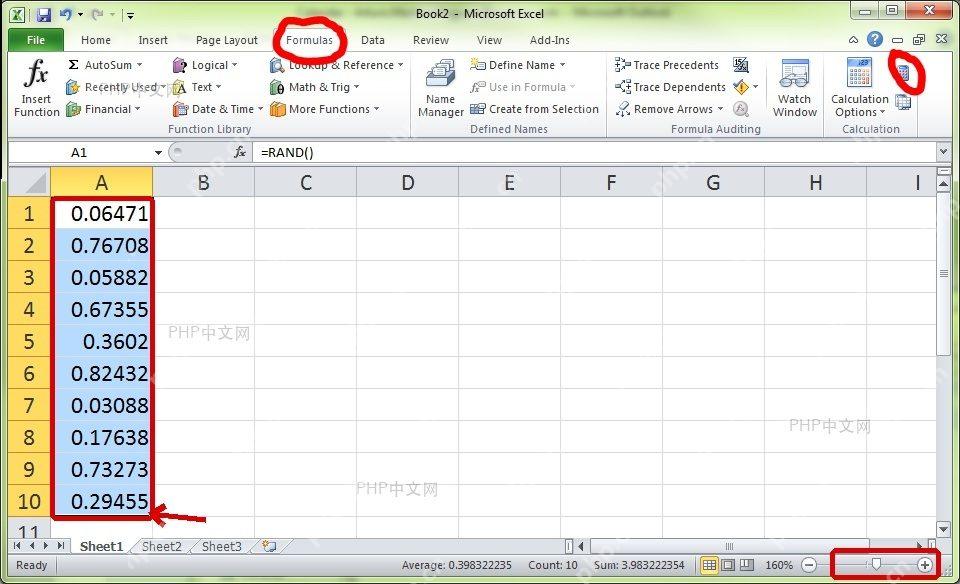
Task: Click the Calculate Now icon
Action: click(904, 73)
